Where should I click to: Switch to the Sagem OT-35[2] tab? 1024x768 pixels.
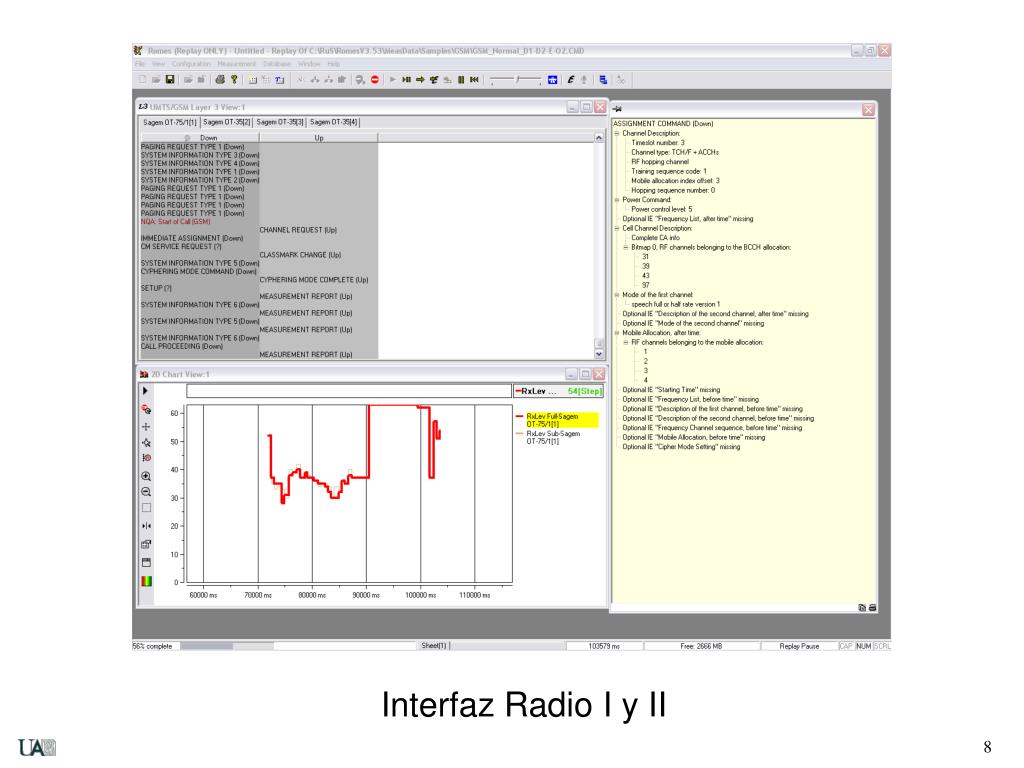(x=227, y=122)
